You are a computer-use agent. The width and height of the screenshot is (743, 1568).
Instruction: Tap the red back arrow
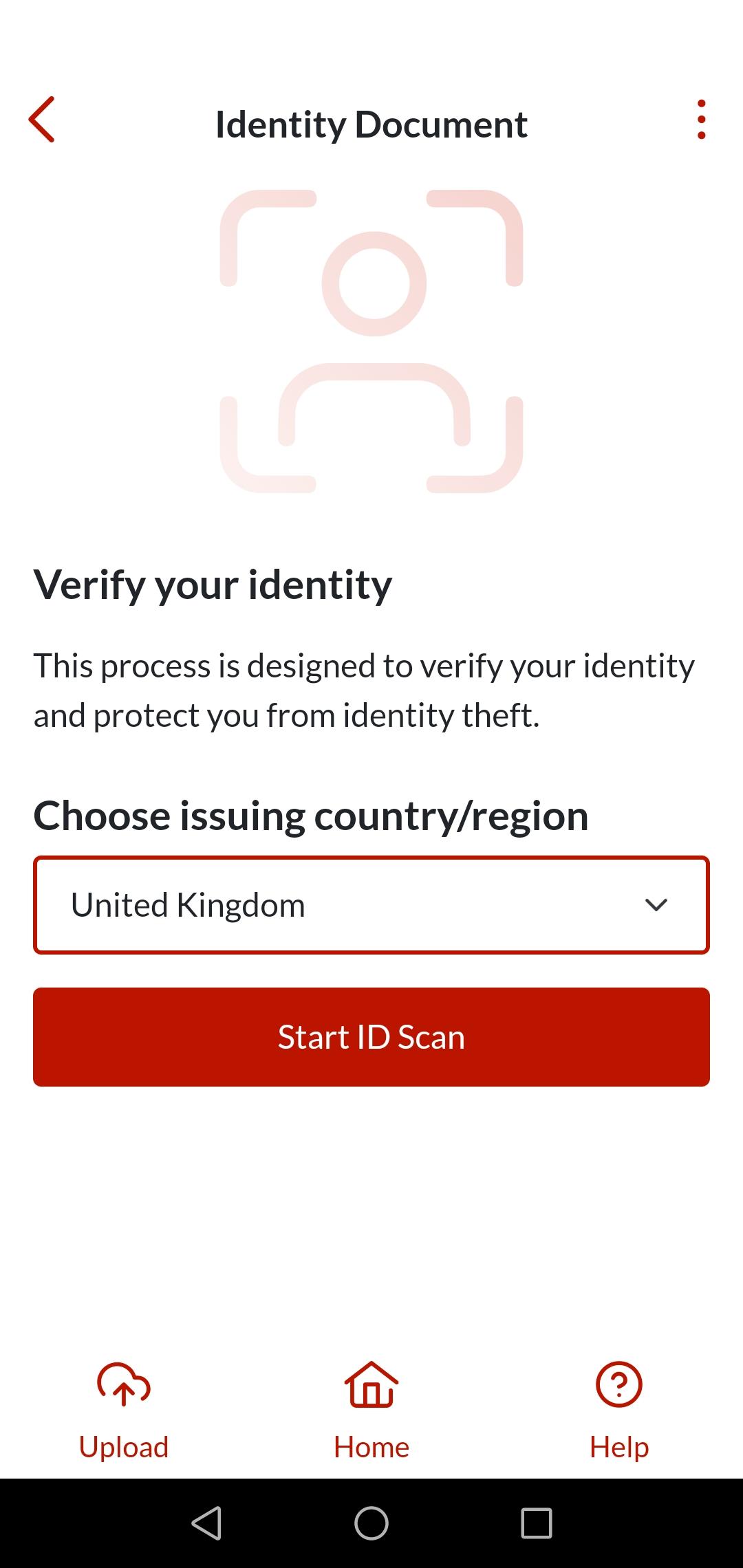(41, 120)
